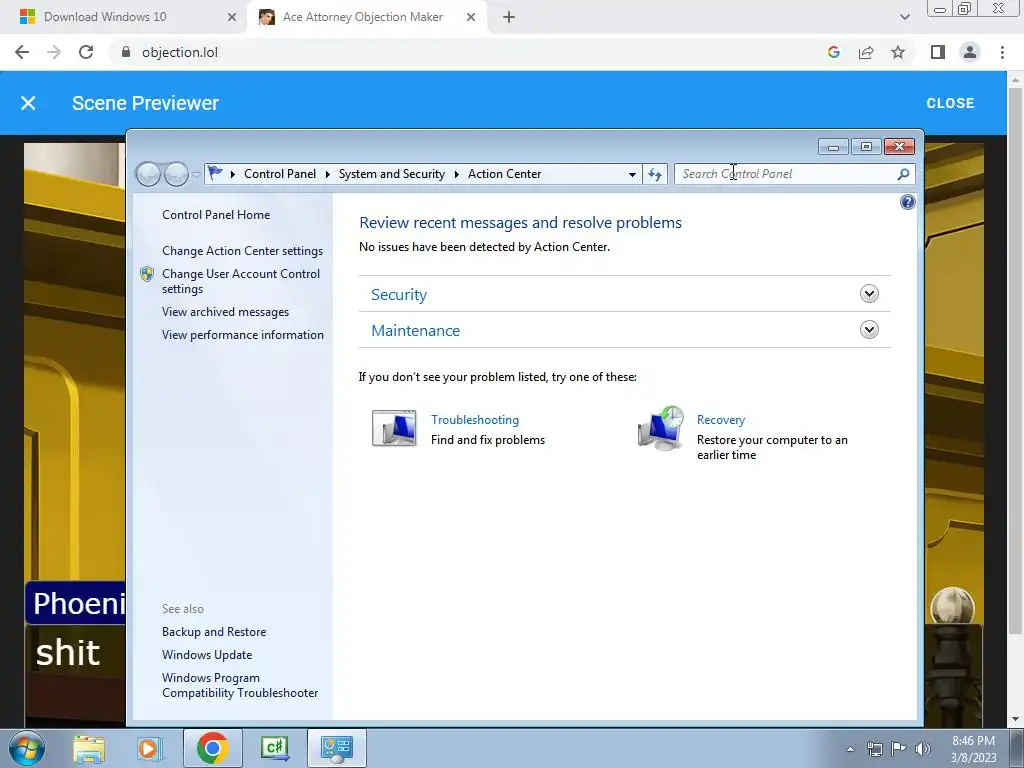Open the Recovery computer clock icon
Viewport: 1024px width, 768px height.
pyautogui.click(x=661, y=428)
